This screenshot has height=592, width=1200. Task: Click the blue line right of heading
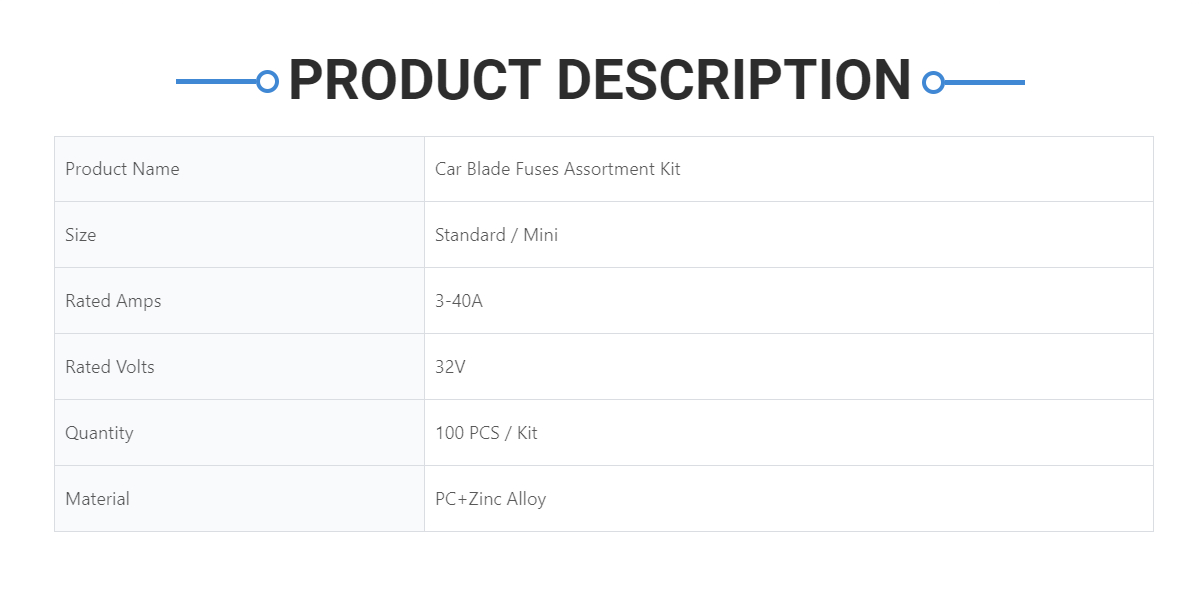pyautogui.click(x=985, y=82)
